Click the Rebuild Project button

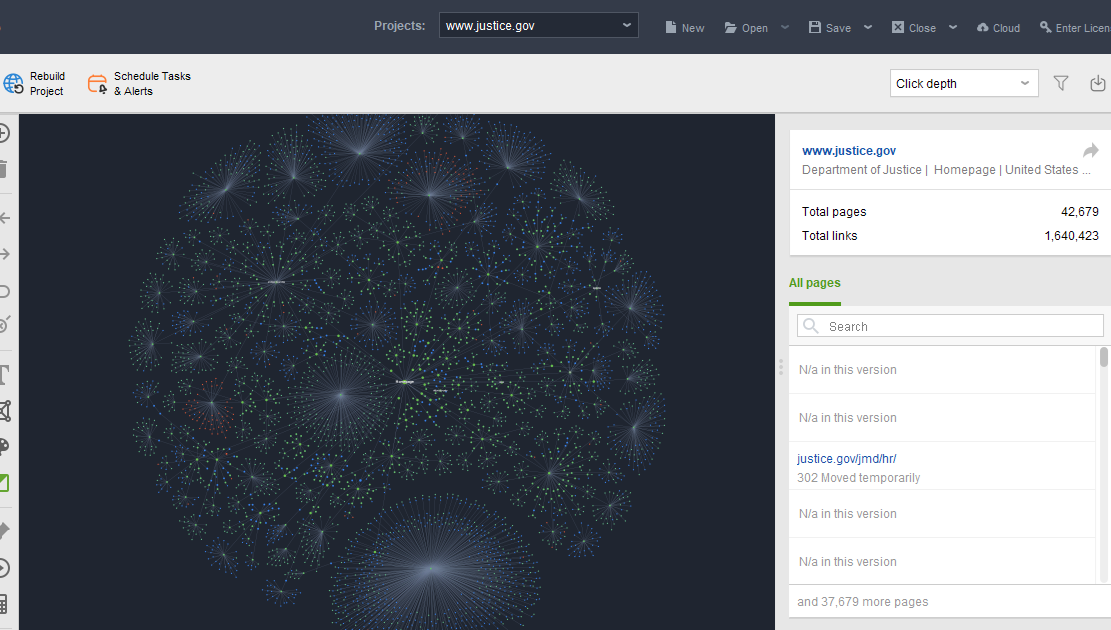click(34, 84)
